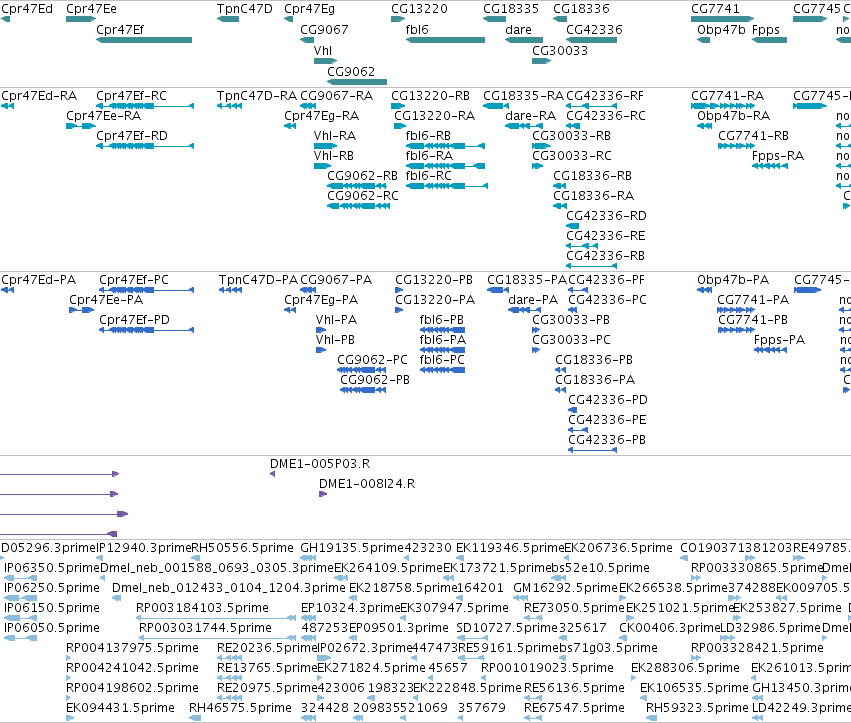Select the fbl6-RB transcript
Viewport: 851px width, 723px height.
coord(445,145)
